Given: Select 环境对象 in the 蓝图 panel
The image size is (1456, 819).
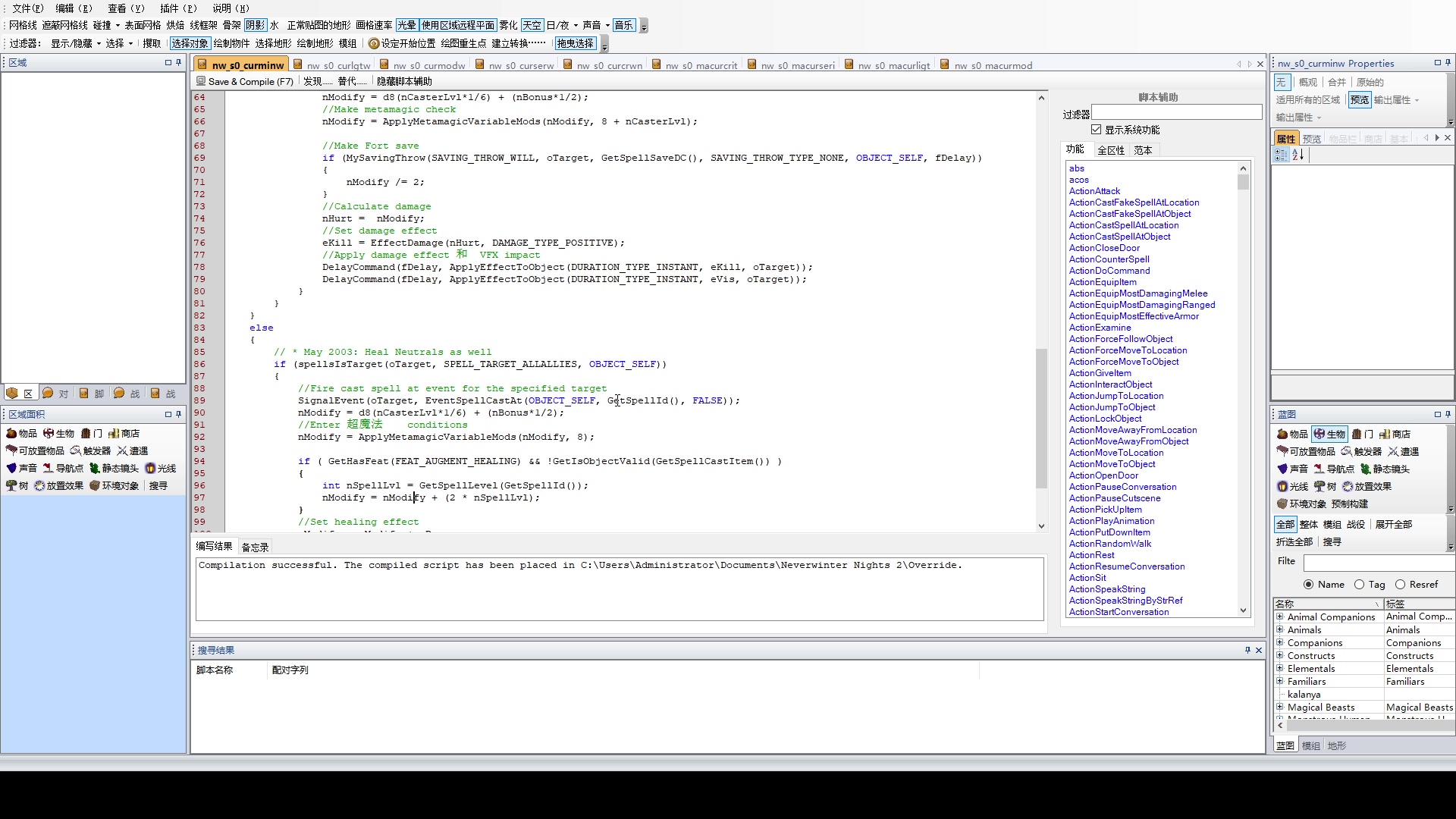Looking at the screenshot, I should (x=1301, y=504).
